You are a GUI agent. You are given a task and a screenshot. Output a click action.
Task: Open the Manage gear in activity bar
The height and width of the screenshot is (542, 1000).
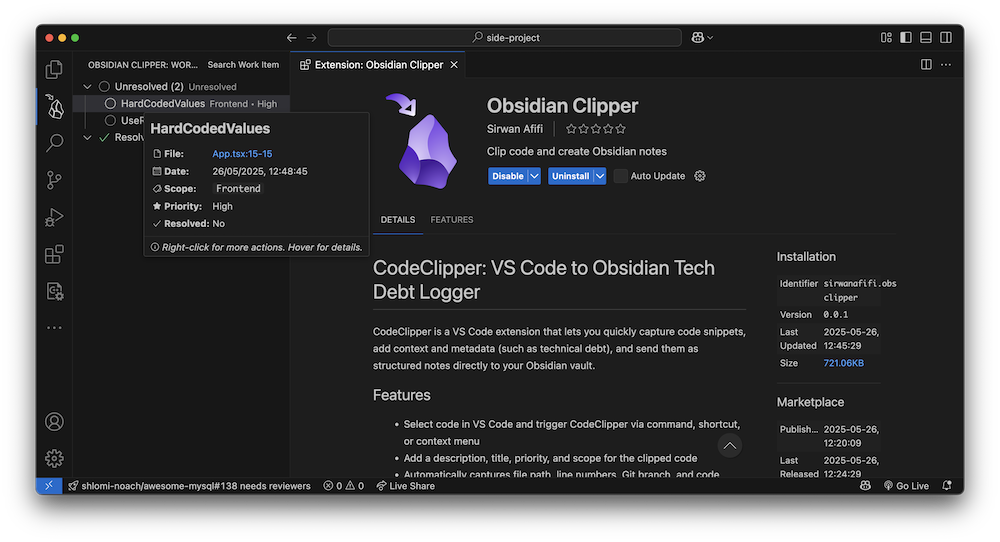(54, 458)
